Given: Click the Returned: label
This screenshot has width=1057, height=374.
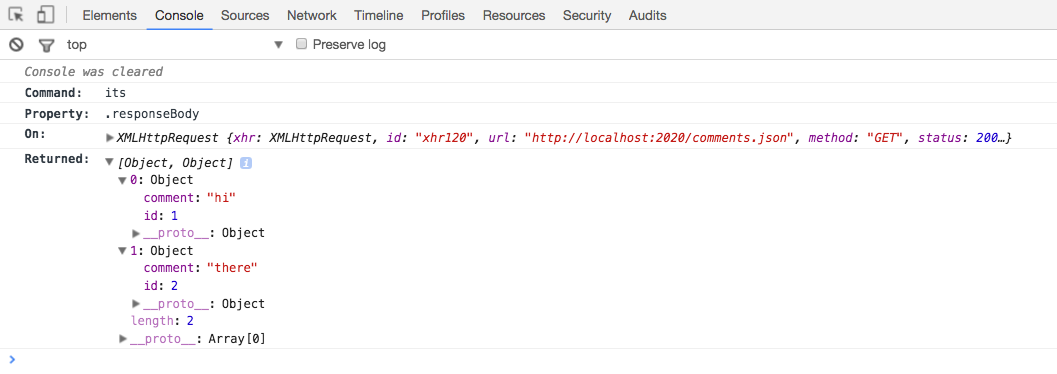Looking at the screenshot, I should 57,160.
